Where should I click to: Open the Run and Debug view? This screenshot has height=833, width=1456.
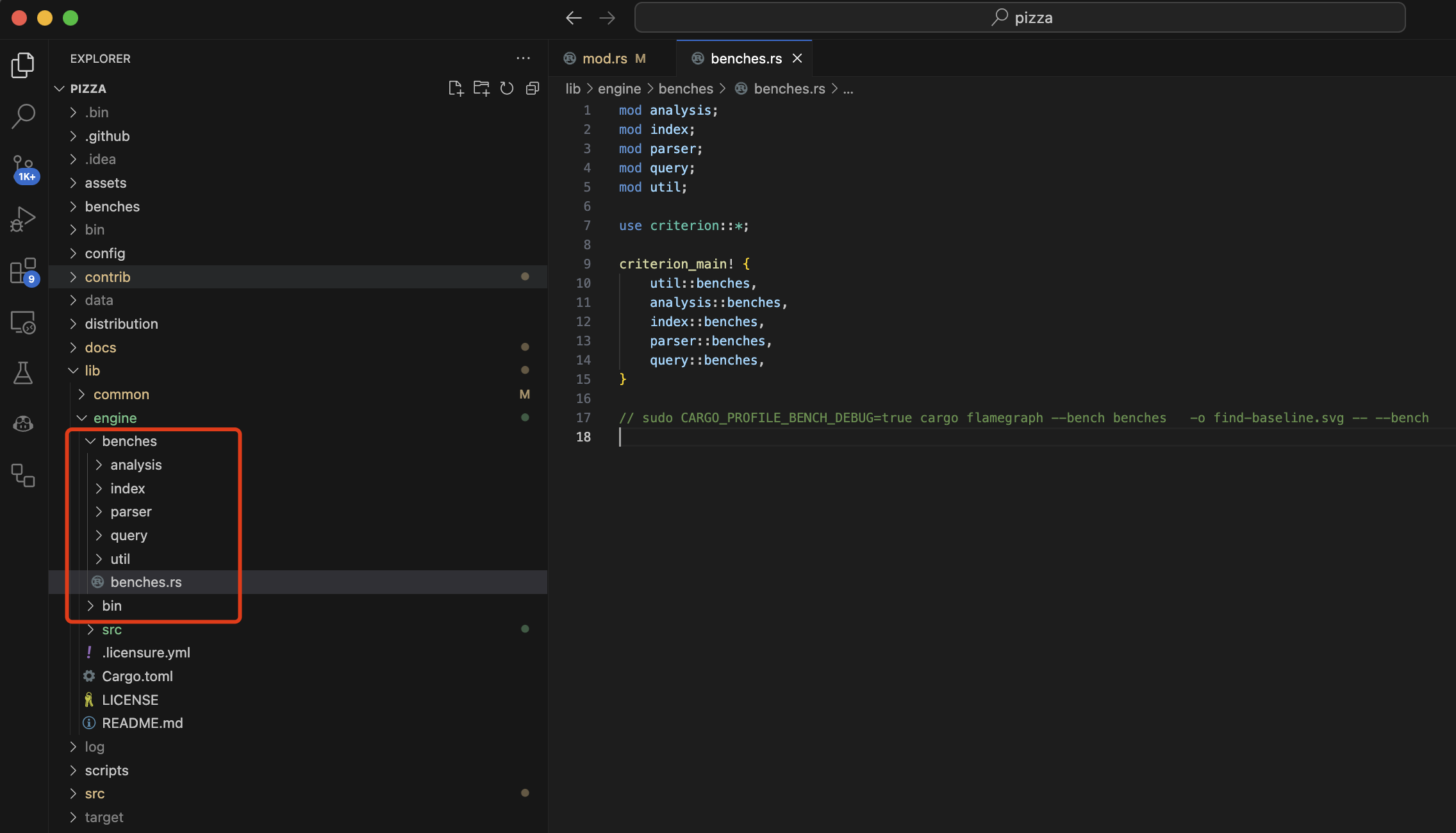(23, 219)
